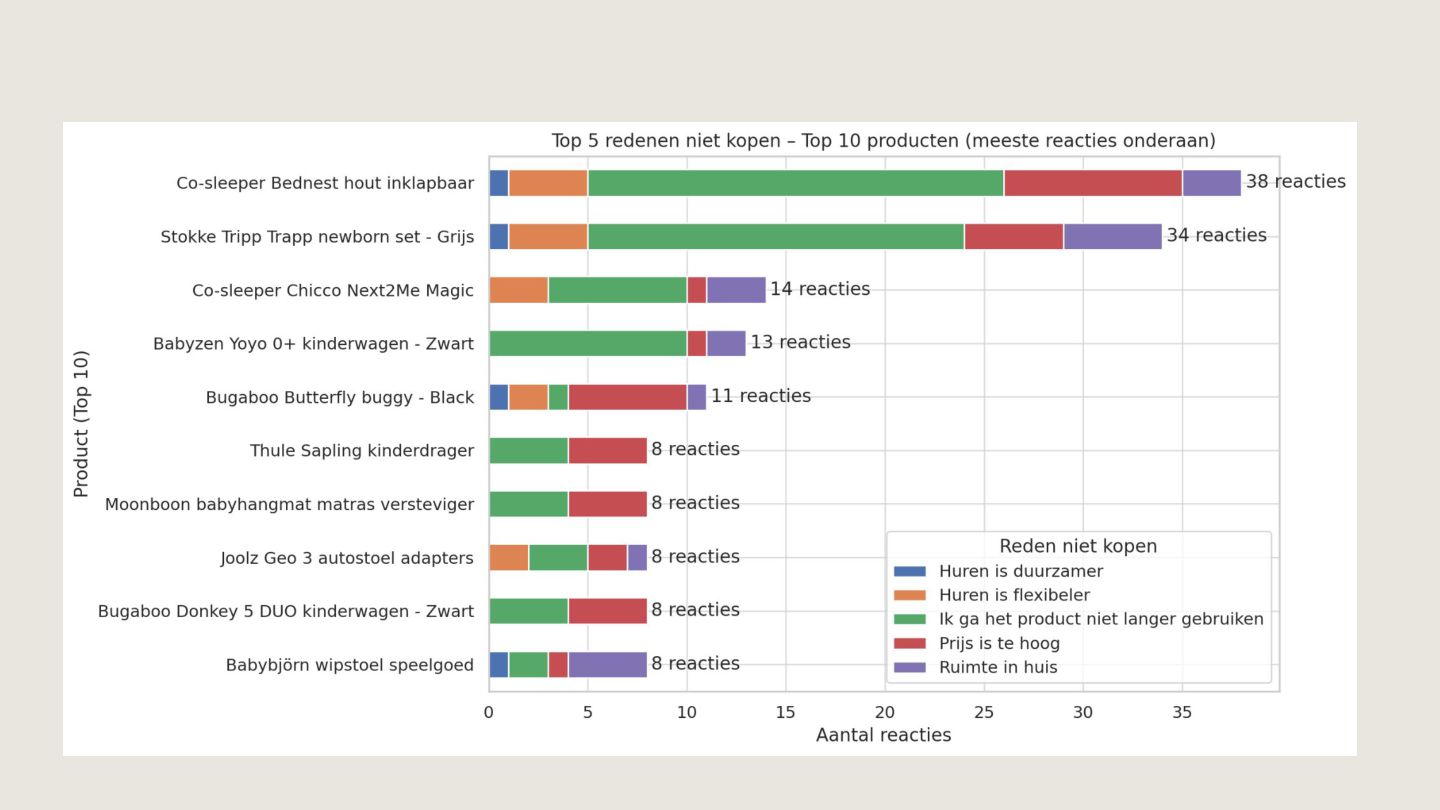
Task: Click the x-axis title 'Aantal reacties'
Action: coord(884,736)
